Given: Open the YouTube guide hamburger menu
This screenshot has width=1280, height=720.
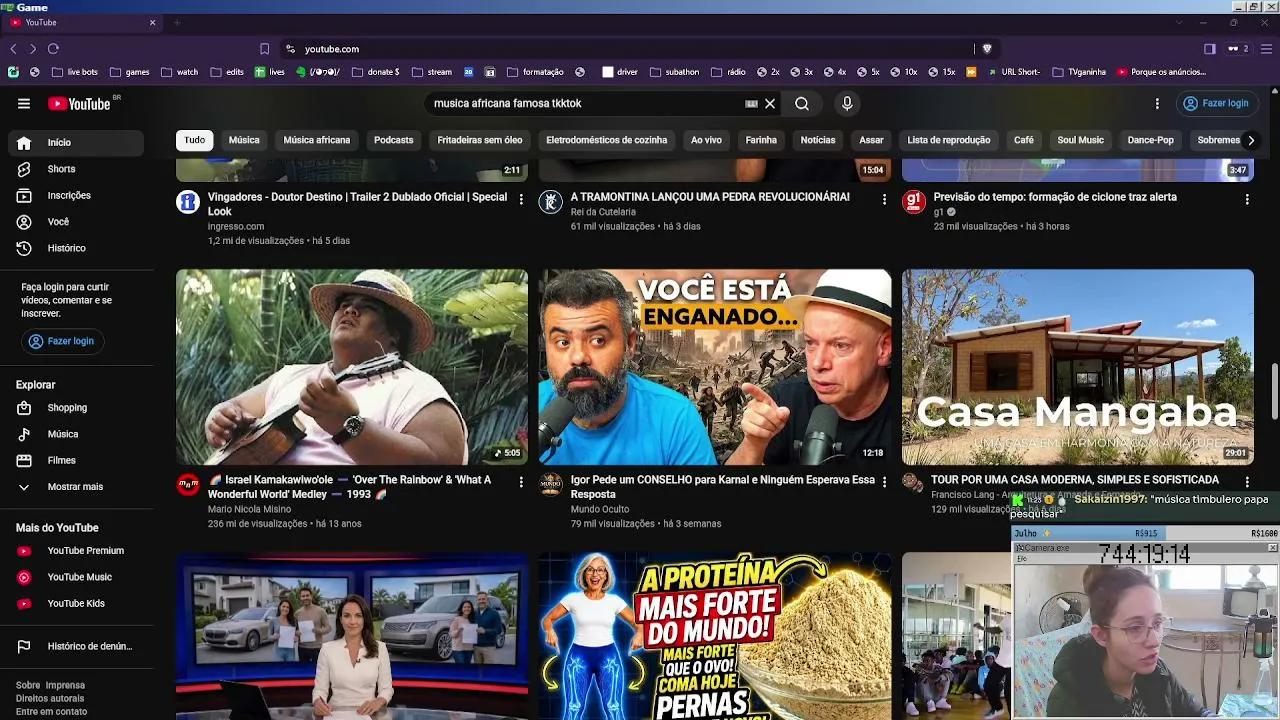Looking at the screenshot, I should [24, 103].
